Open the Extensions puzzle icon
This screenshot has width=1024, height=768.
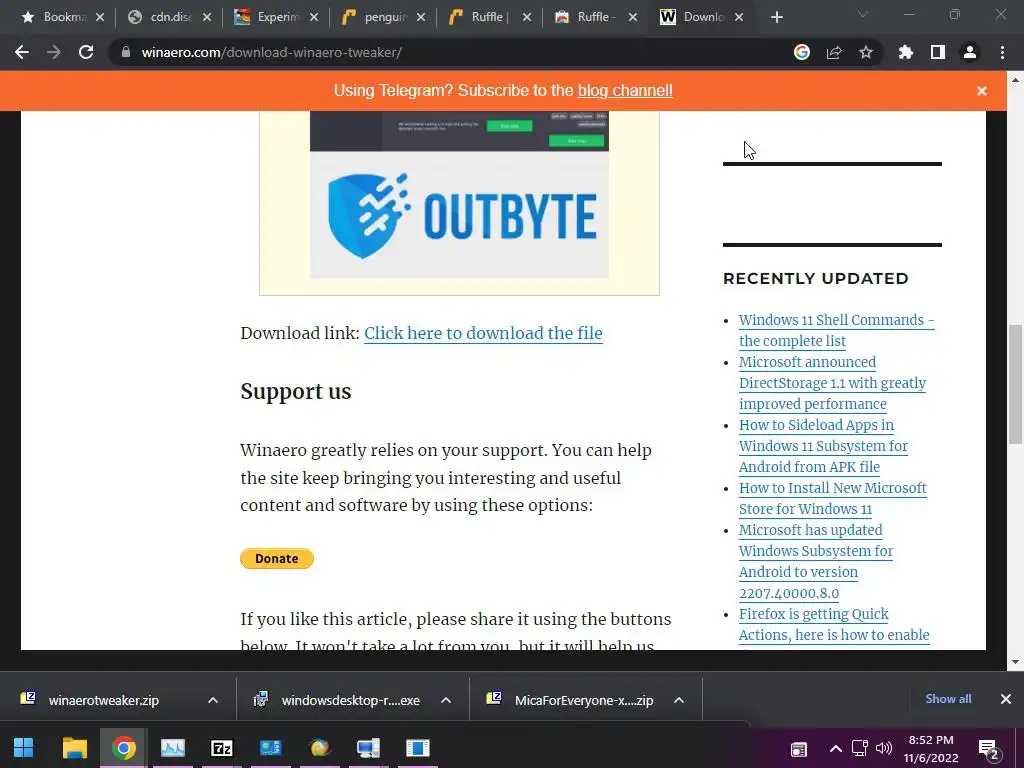906,52
